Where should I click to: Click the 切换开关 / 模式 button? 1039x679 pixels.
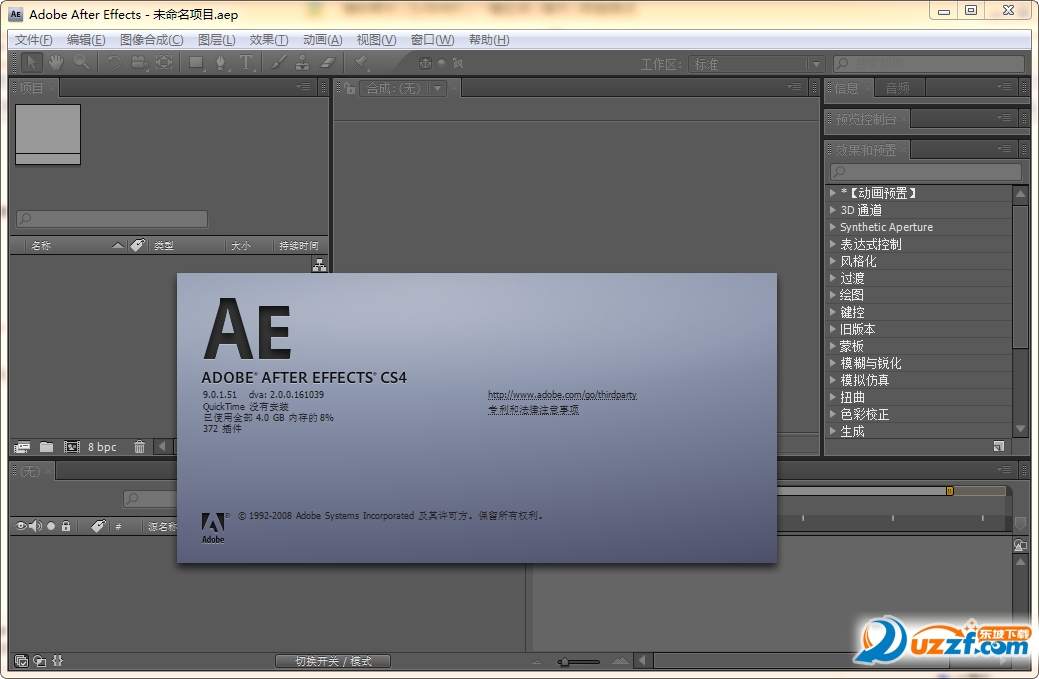tap(333, 661)
